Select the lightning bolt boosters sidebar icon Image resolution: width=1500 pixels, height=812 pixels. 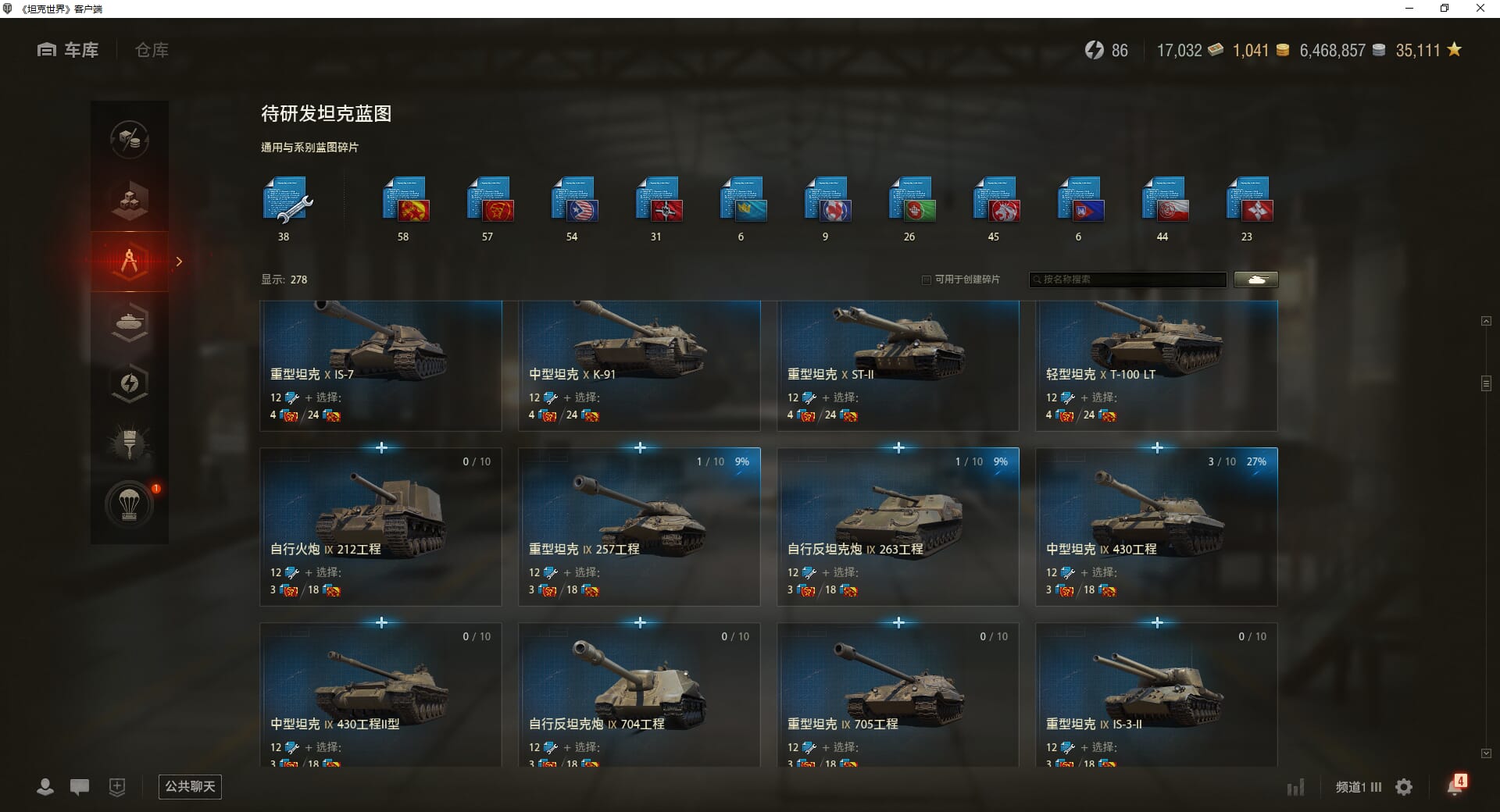tap(130, 383)
